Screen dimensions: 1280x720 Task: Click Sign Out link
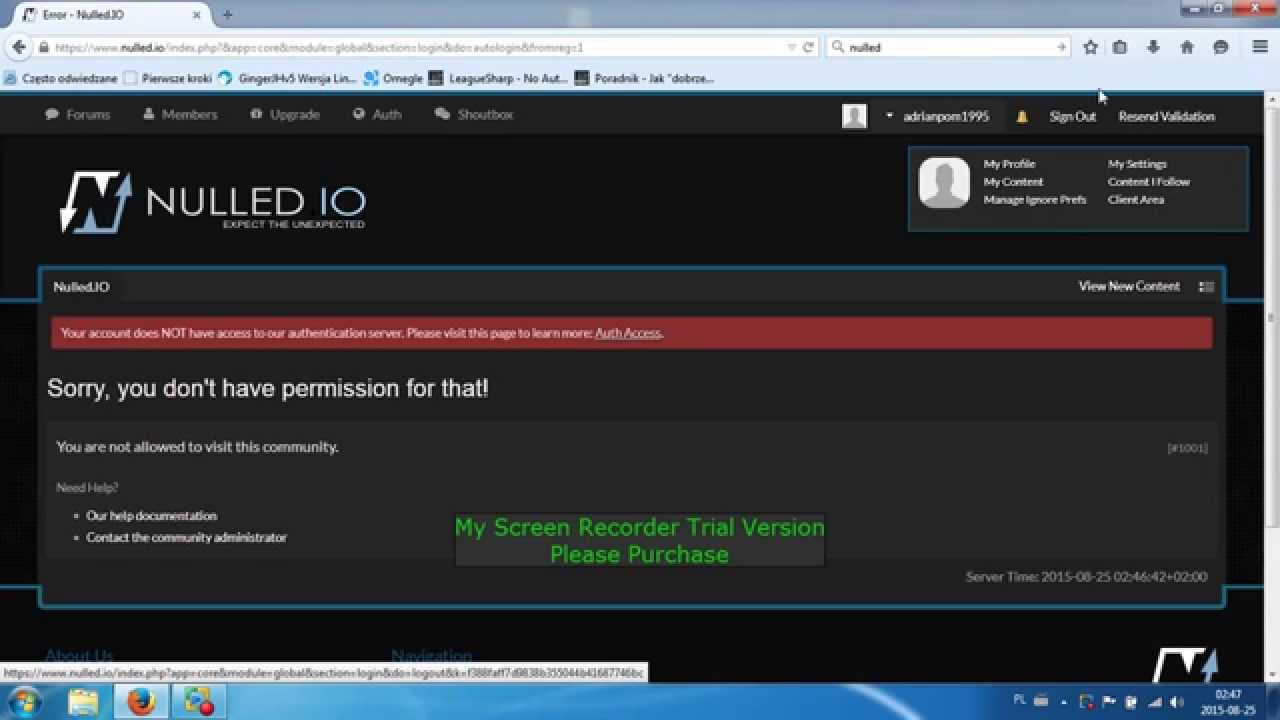1072,117
